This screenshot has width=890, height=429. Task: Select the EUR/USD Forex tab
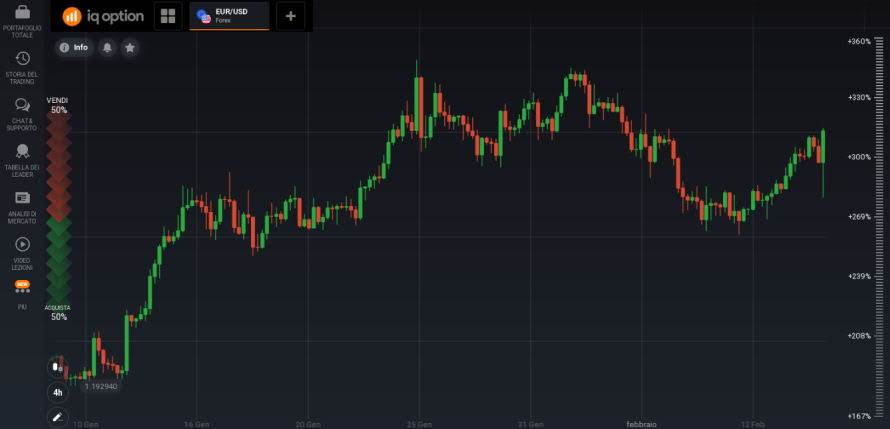click(x=229, y=16)
